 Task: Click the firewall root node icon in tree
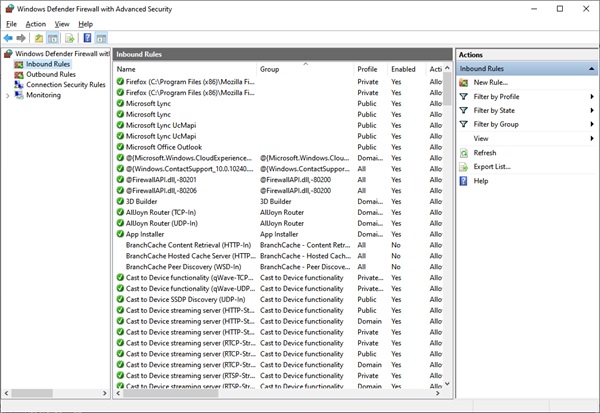8,54
